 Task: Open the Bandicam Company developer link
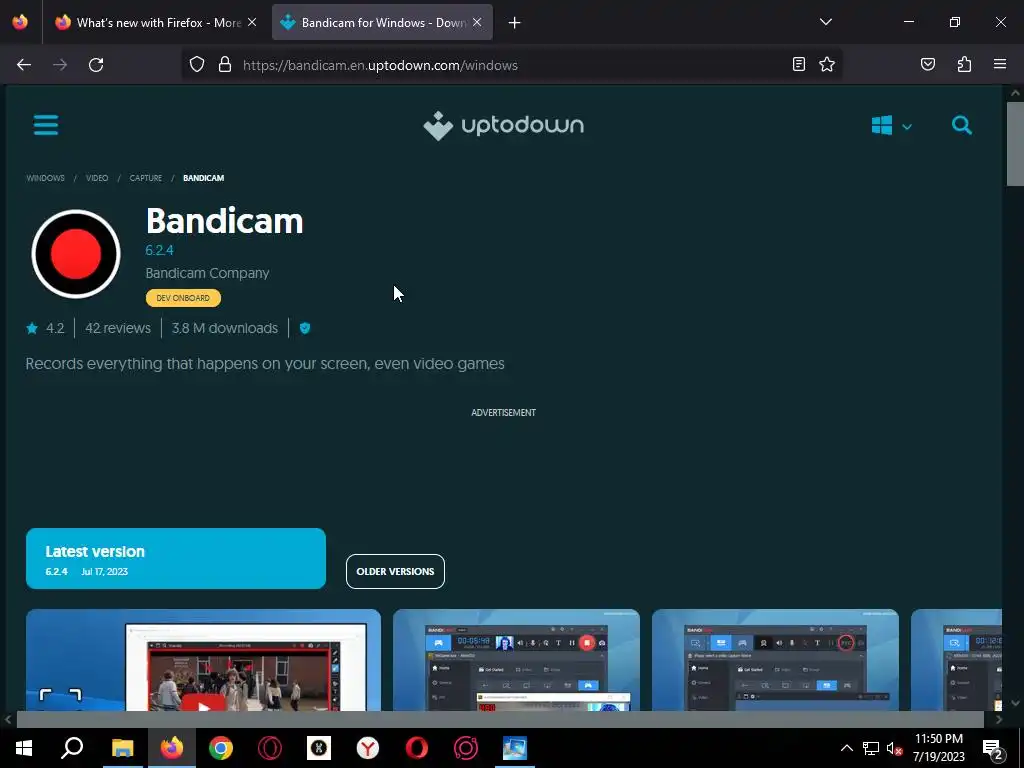(207, 273)
